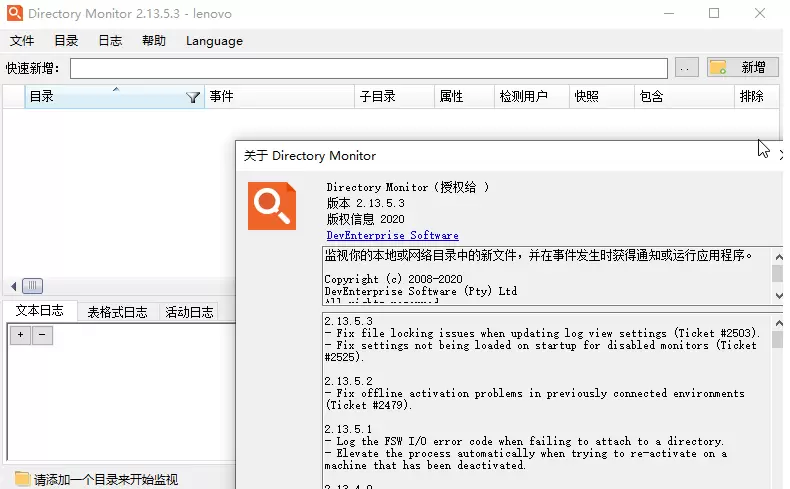Switch to the 表格式日志 tab
The width and height of the screenshot is (790, 489).
coord(117,312)
